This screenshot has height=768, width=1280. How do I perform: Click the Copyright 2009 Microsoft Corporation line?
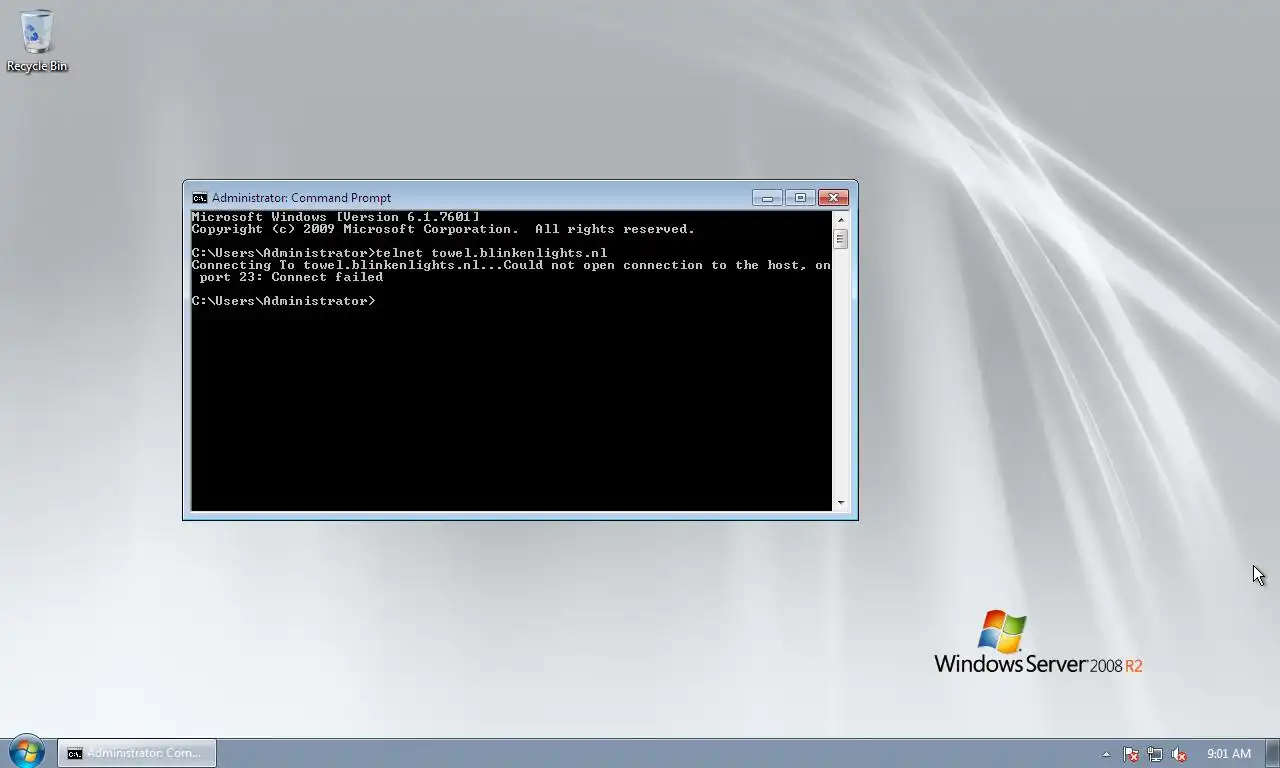tap(443, 229)
